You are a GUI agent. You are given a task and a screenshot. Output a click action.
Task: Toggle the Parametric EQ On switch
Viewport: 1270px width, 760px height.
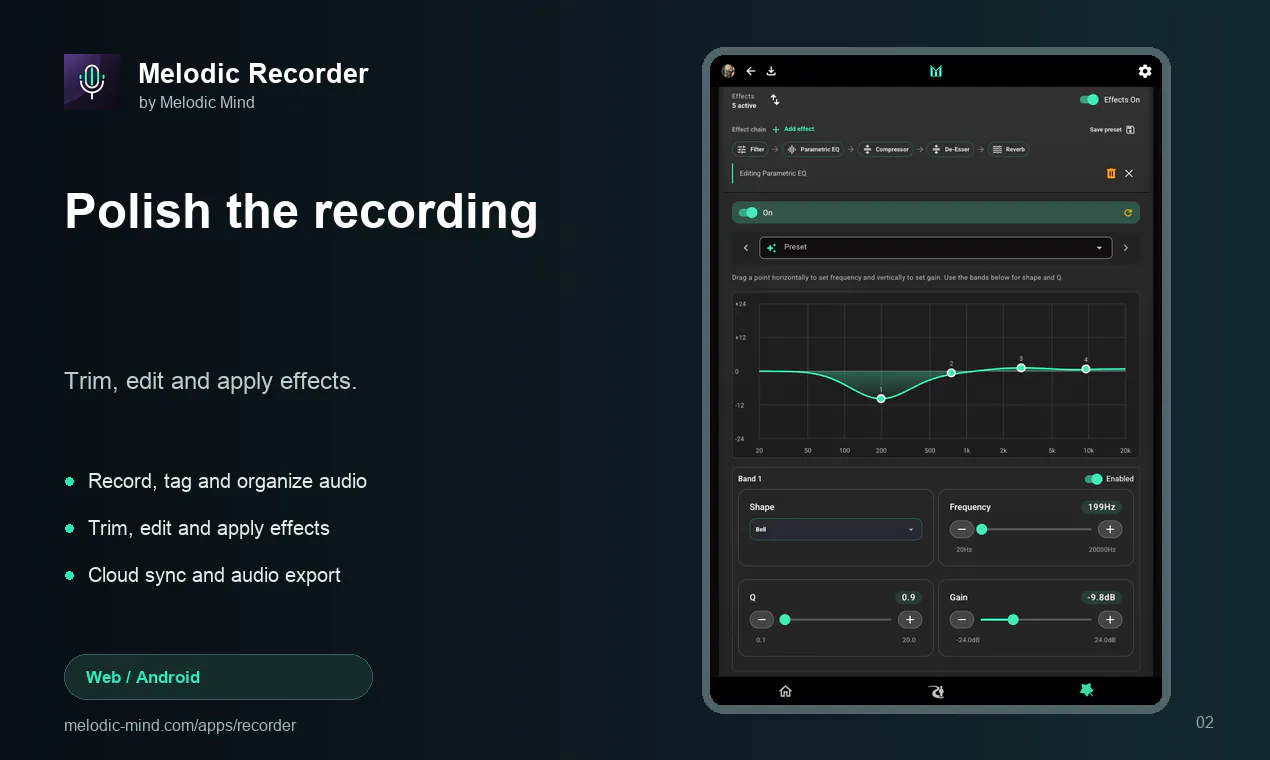748,213
